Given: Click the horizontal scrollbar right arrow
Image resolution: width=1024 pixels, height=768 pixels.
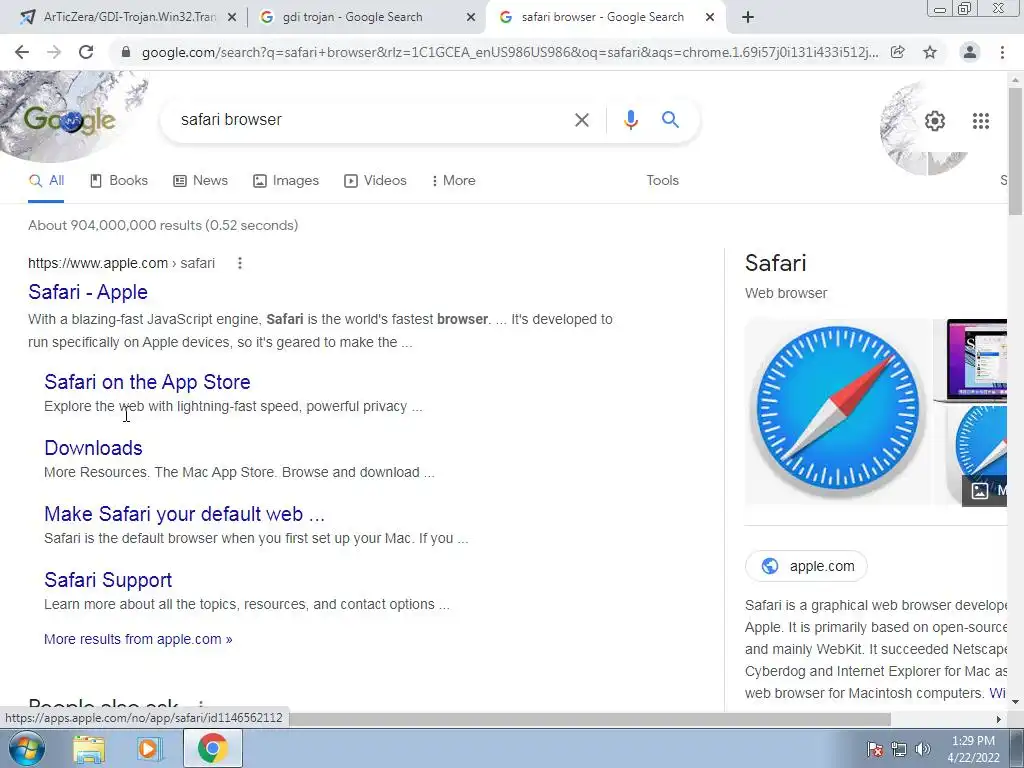Looking at the screenshot, I should point(999,719).
